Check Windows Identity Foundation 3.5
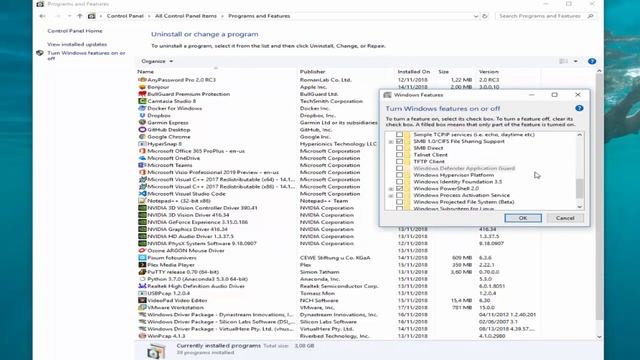This screenshot has height=360, width=640. point(399,182)
